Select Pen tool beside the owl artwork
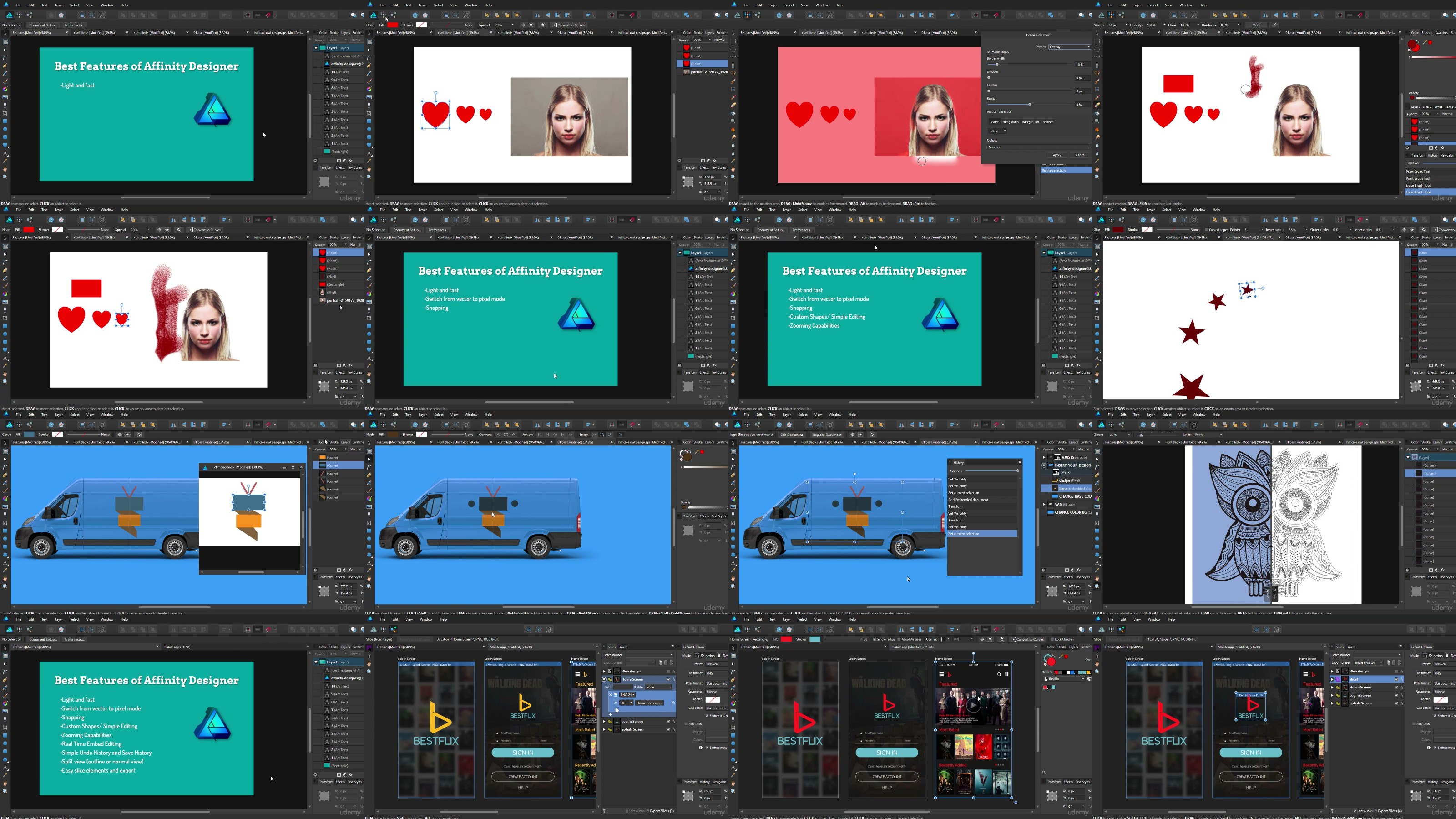This screenshot has height=819, width=1456. point(1097,475)
